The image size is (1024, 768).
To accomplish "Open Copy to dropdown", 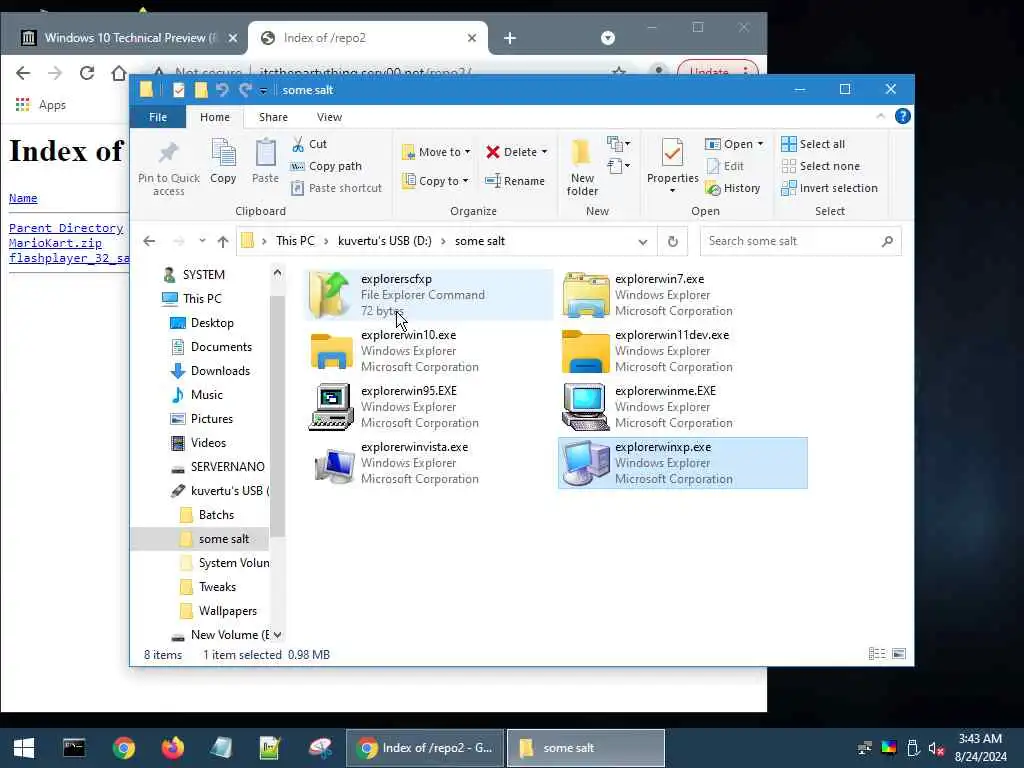I will pyautogui.click(x=435, y=181).
